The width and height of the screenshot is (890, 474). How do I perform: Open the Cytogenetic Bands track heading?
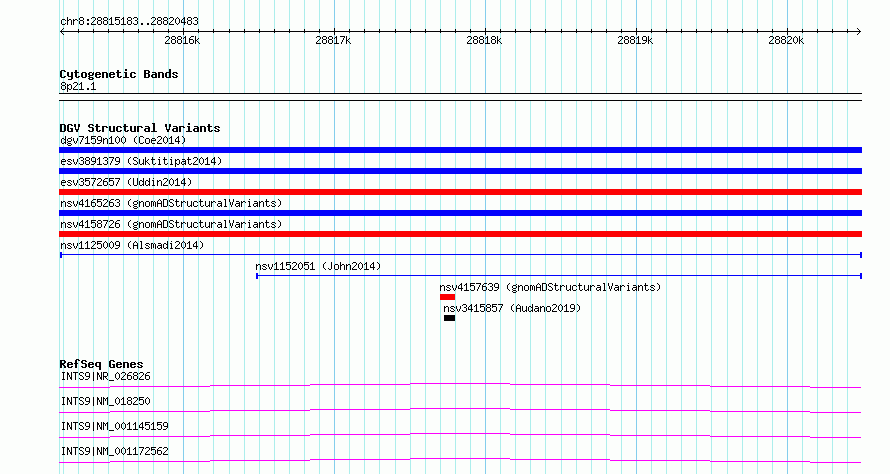(x=119, y=74)
